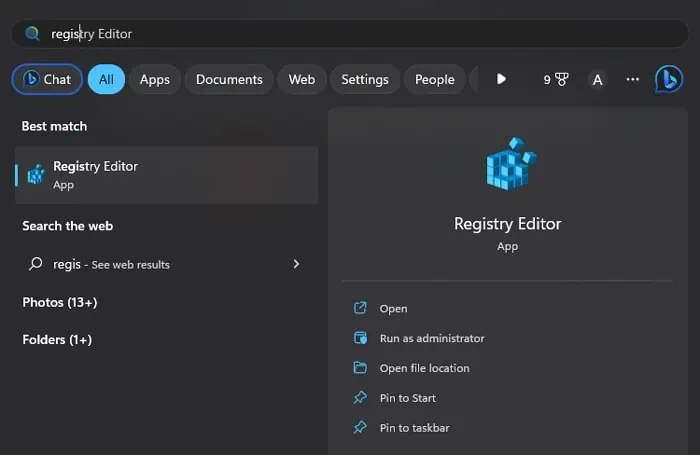The image size is (700, 455).
Task: Click the magnifier icon beside regis web result
Action: coord(36,264)
